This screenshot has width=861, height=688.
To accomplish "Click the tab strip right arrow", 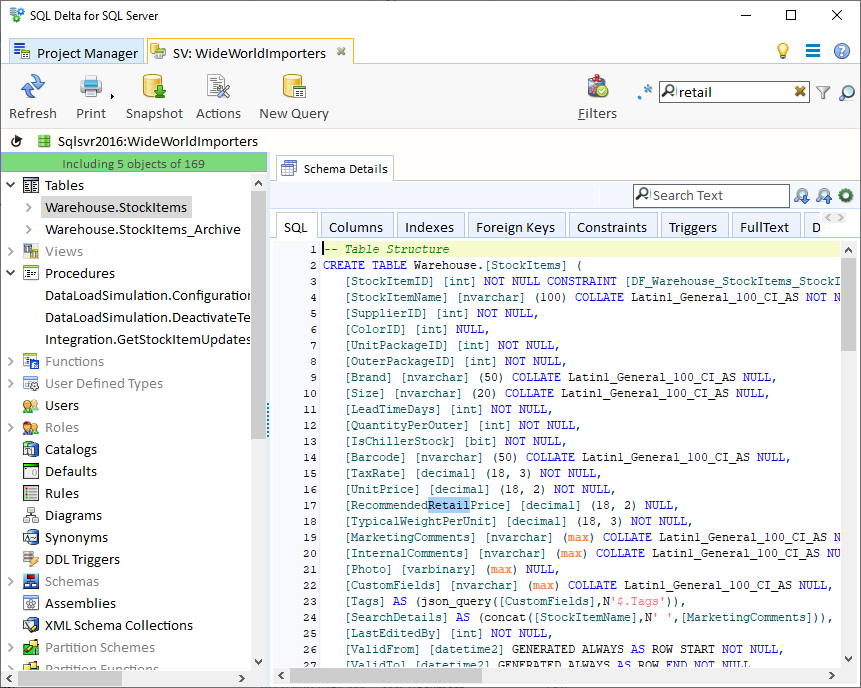I will pos(841,217).
